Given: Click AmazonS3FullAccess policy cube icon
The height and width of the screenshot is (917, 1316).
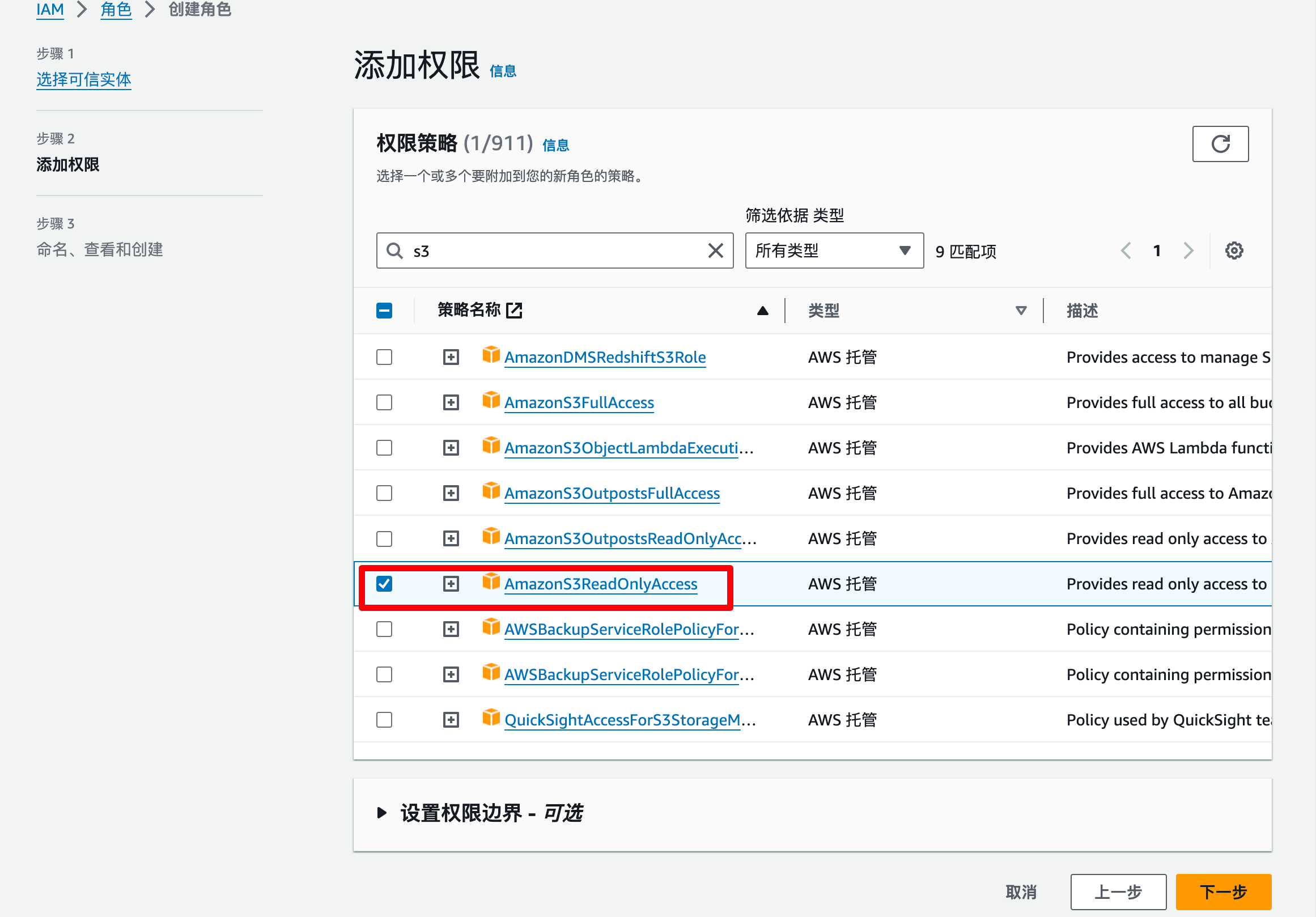Looking at the screenshot, I should point(491,401).
